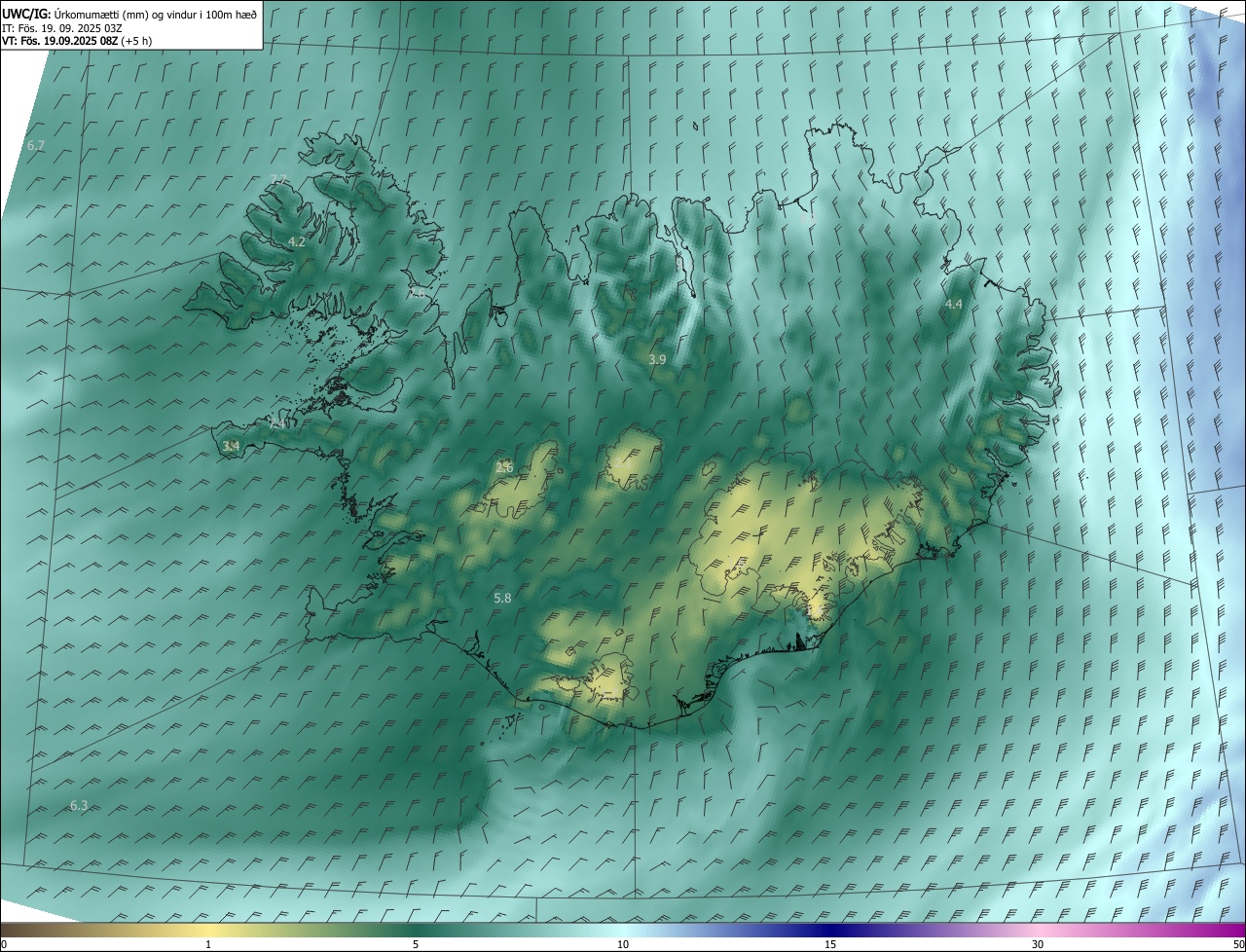The height and width of the screenshot is (952, 1246).
Task: Click the 30 tick on the colorbar
Action: point(1038,945)
